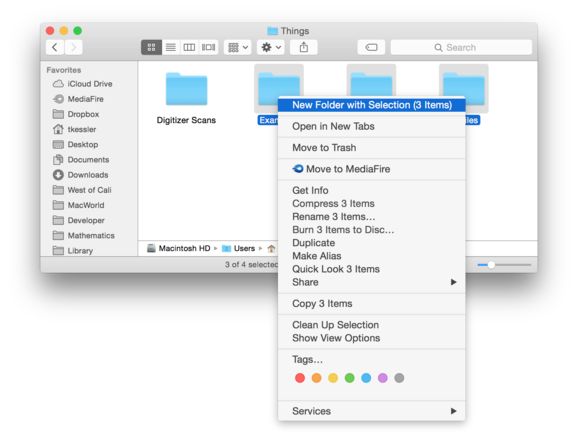Choose Copy 3 Items

coord(371,304)
